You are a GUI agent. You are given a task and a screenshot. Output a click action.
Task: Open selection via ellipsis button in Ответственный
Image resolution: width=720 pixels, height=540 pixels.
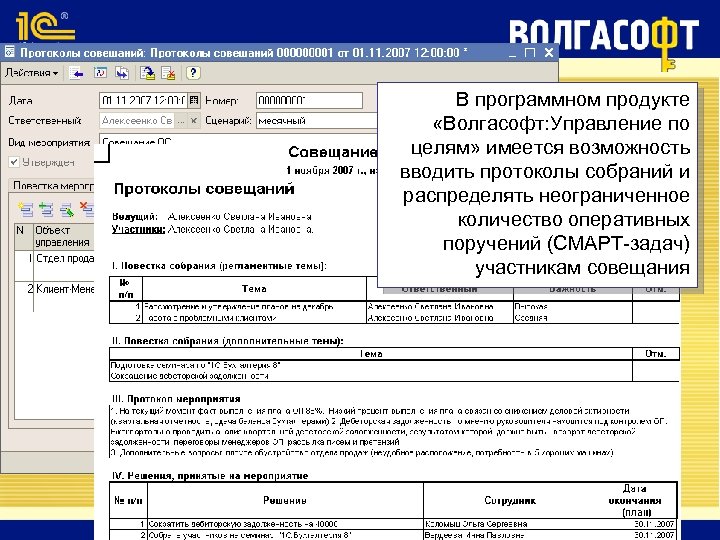coord(181,121)
